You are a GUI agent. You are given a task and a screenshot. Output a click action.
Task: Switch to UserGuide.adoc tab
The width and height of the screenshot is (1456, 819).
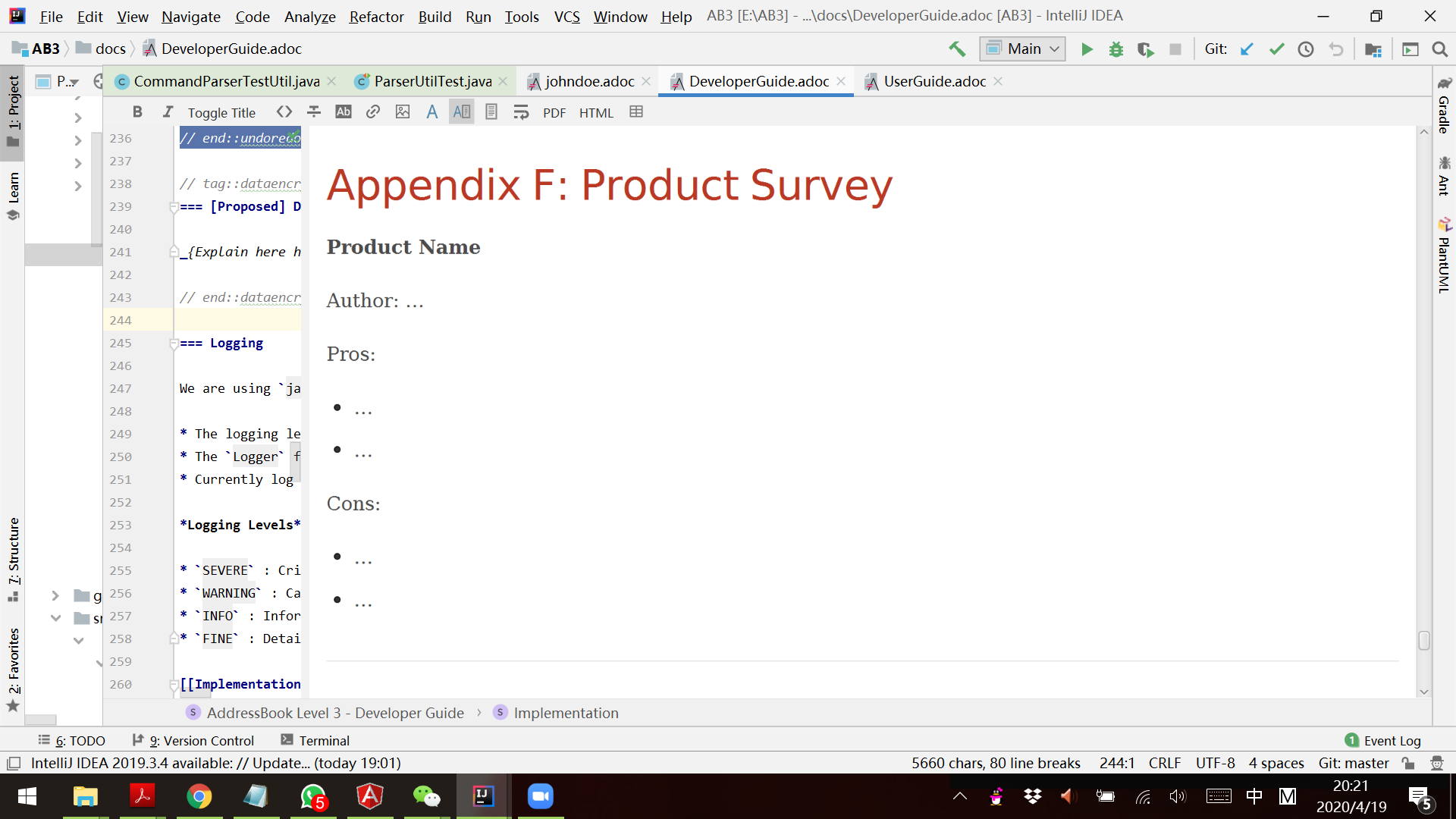pos(934,81)
